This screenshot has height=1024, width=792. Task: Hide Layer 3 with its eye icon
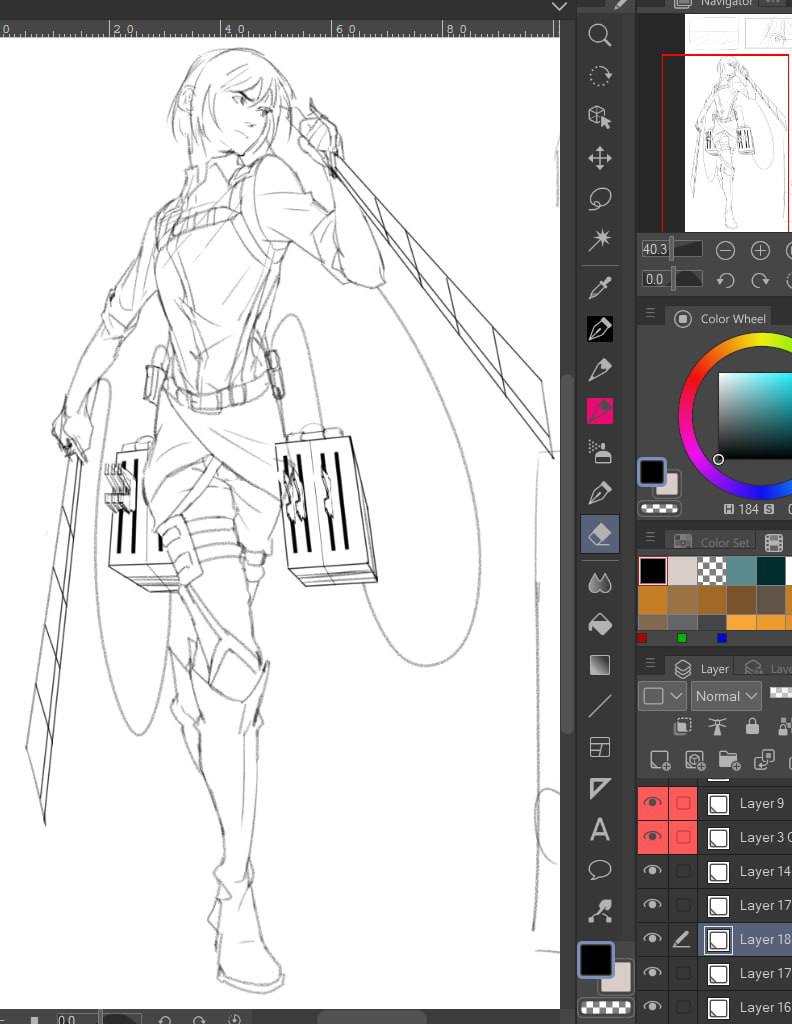[652, 837]
